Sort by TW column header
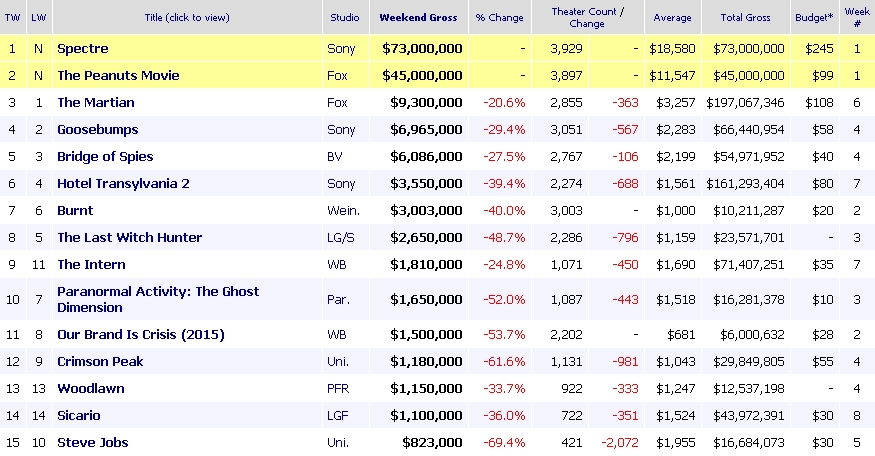Screen dimensions: 875x456 click(12, 17)
